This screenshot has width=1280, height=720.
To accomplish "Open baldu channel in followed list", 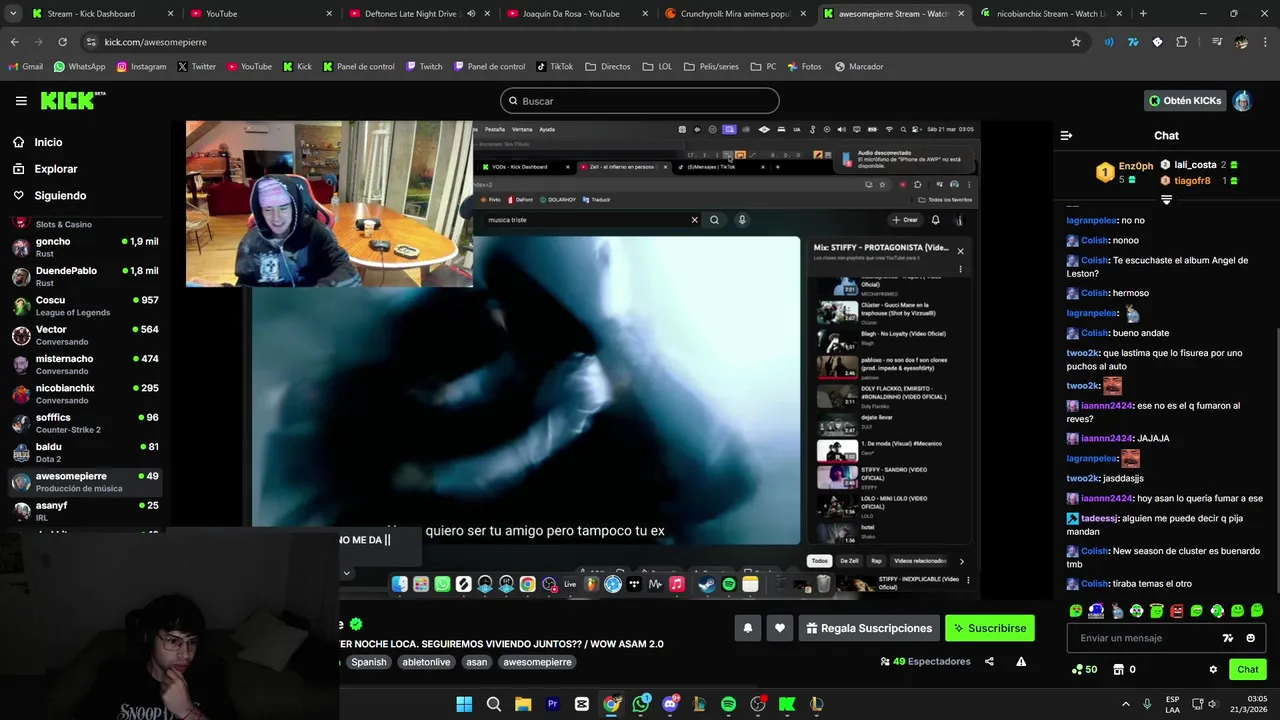I will click(85, 452).
